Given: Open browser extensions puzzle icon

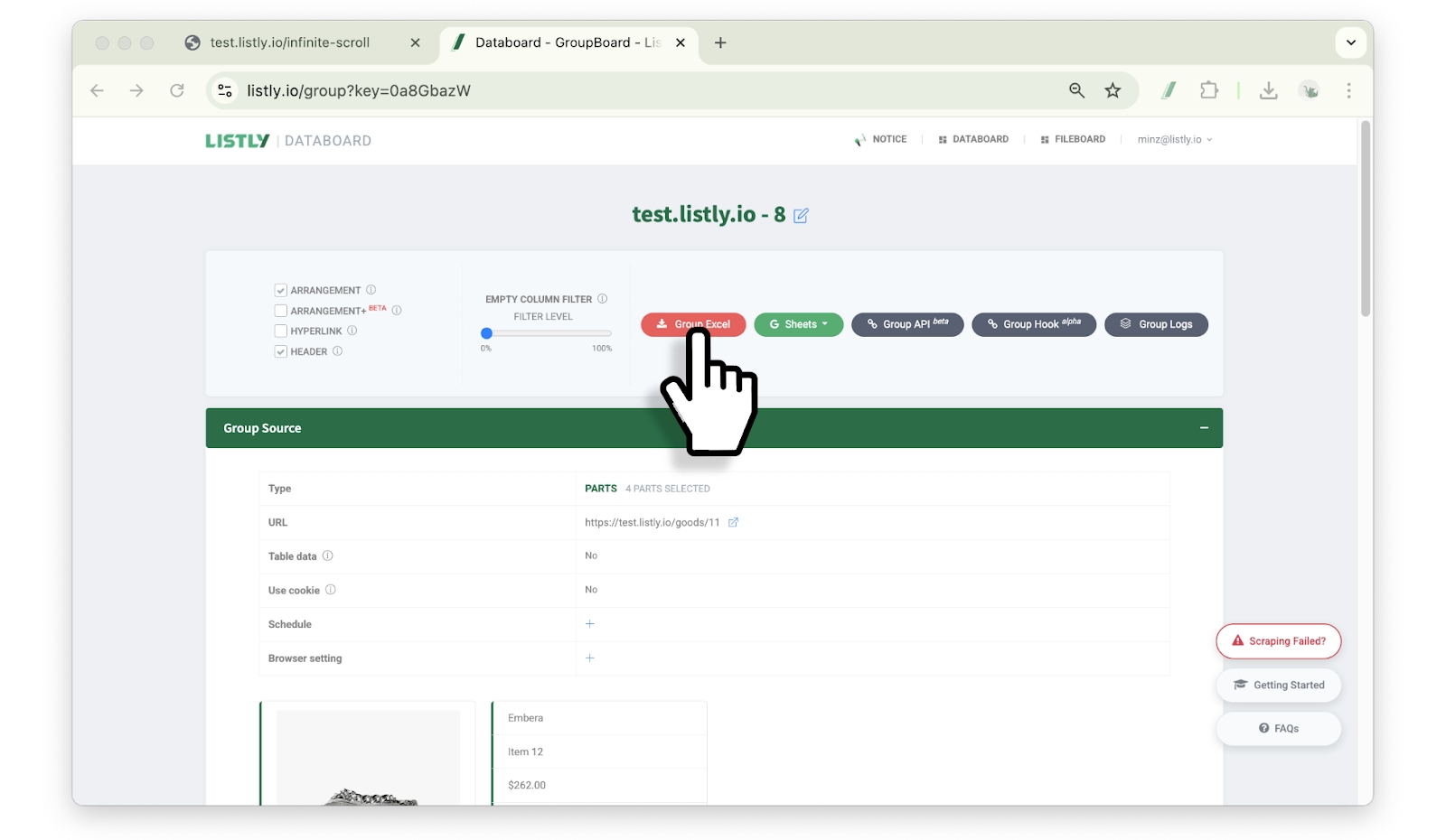Looking at the screenshot, I should 1208,90.
